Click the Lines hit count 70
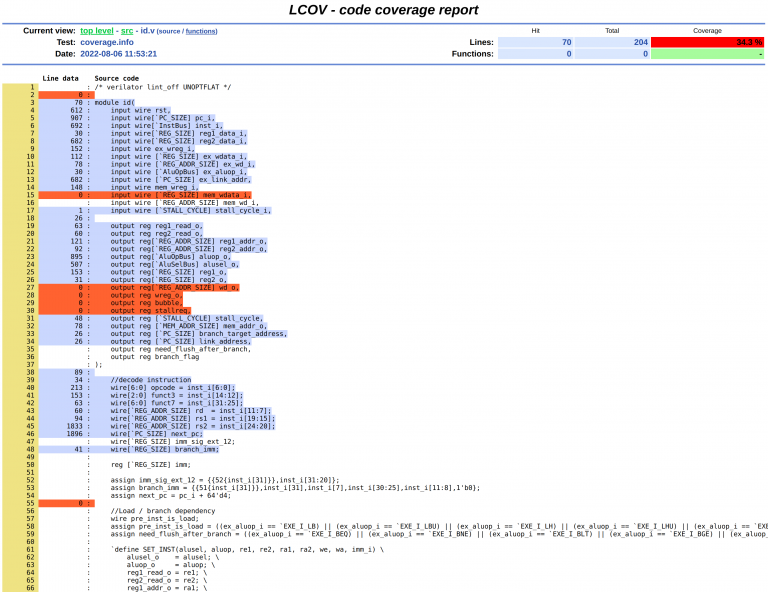This screenshot has height=592, width=768. pyautogui.click(x=535, y=42)
